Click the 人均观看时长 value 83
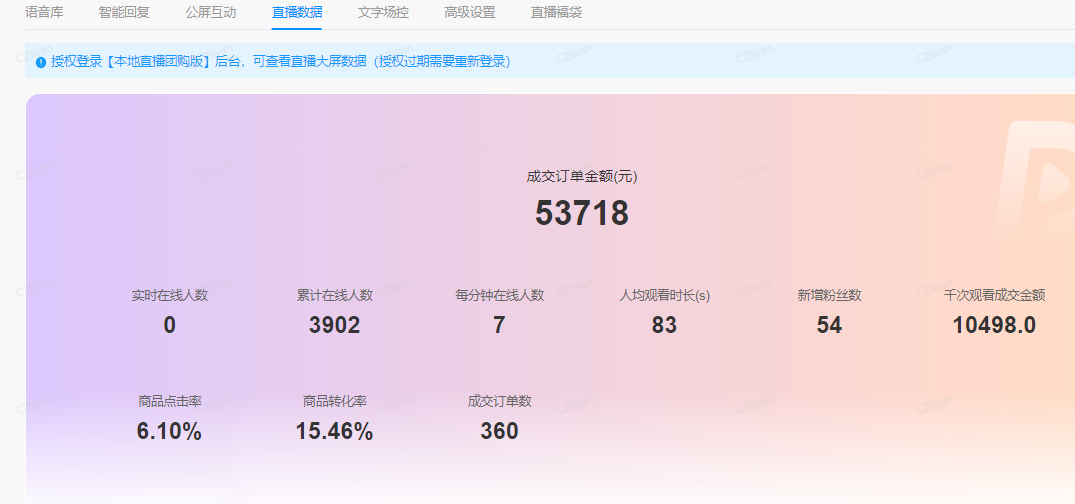 tap(664, 325)
